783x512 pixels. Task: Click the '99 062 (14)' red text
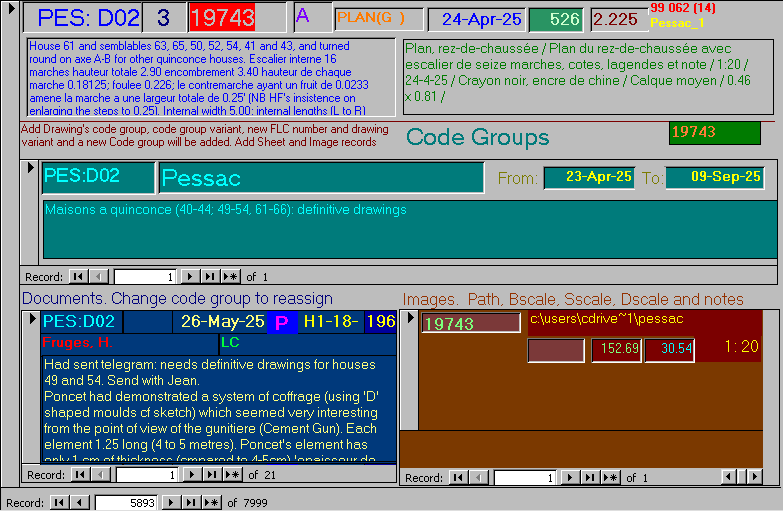(683, 7)
